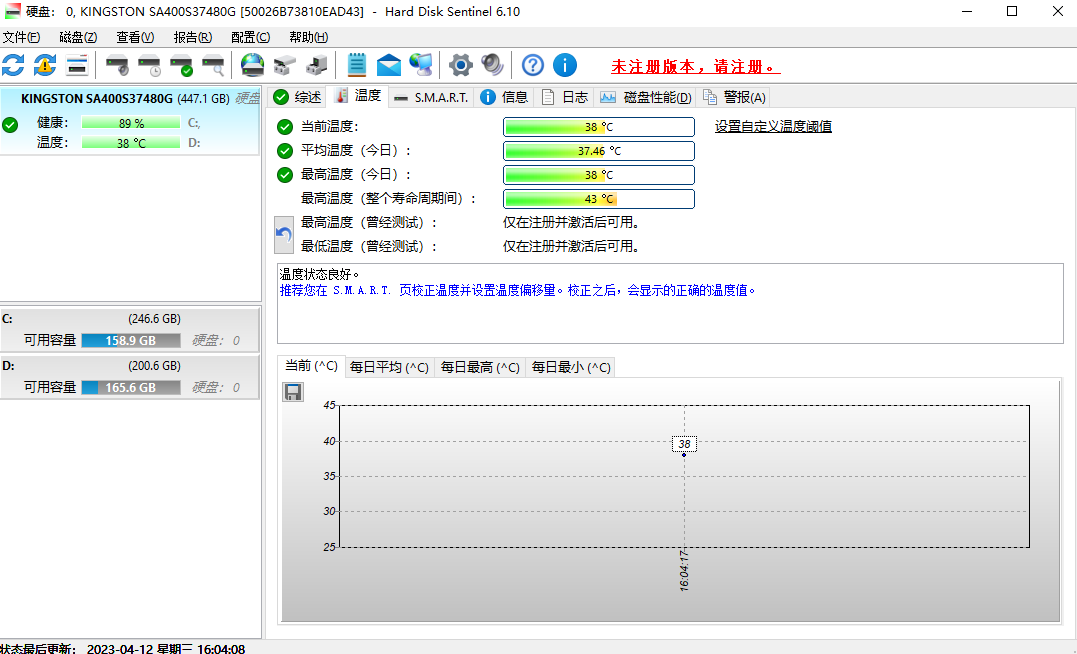This screenshot has height=654, width=1077.
Task: Save the temperature graph with floppy icon
Action: point(293,392)
